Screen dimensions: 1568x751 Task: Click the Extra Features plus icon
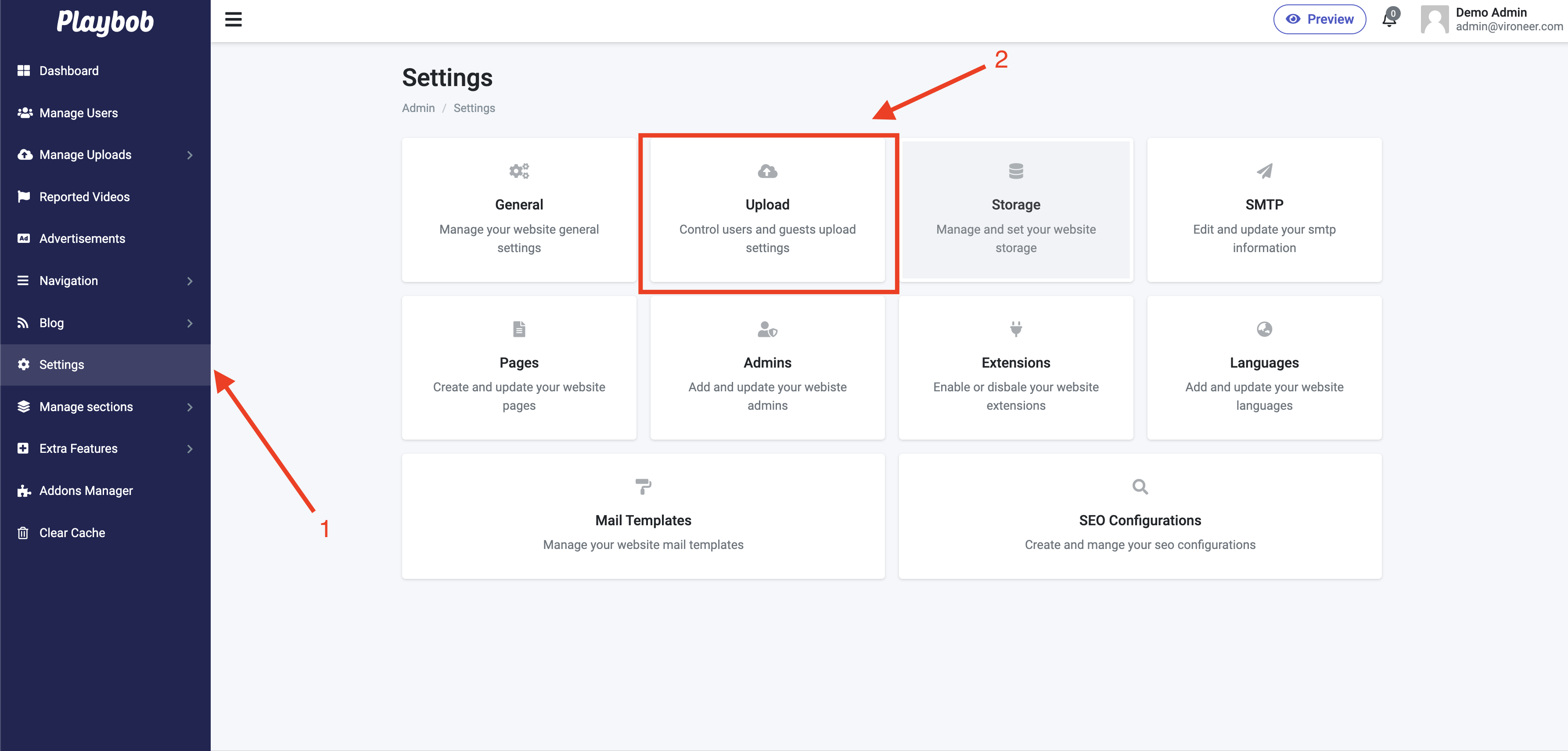[x=23, y=449]
